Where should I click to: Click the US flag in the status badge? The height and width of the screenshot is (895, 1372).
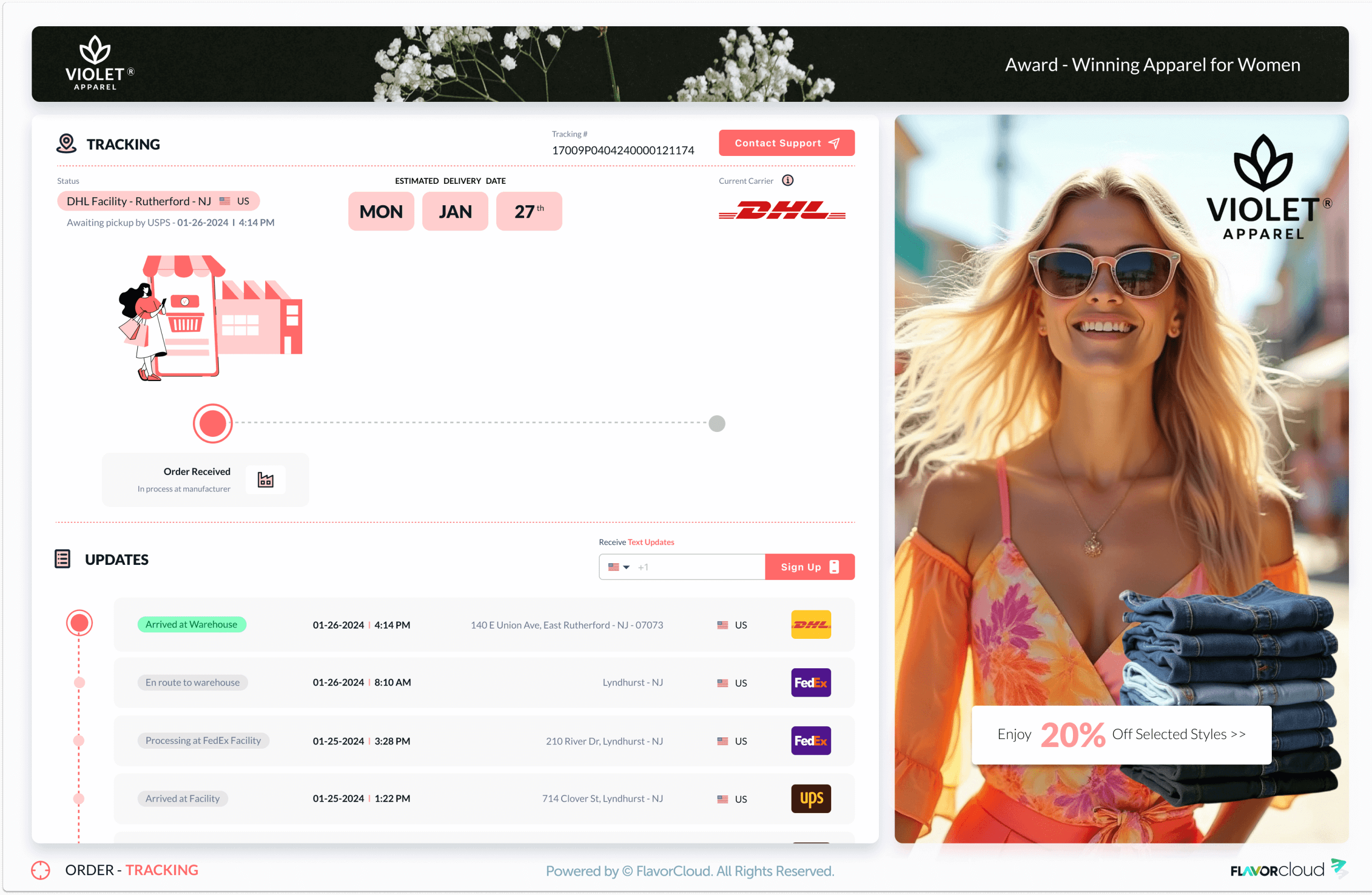pos(226,200)
